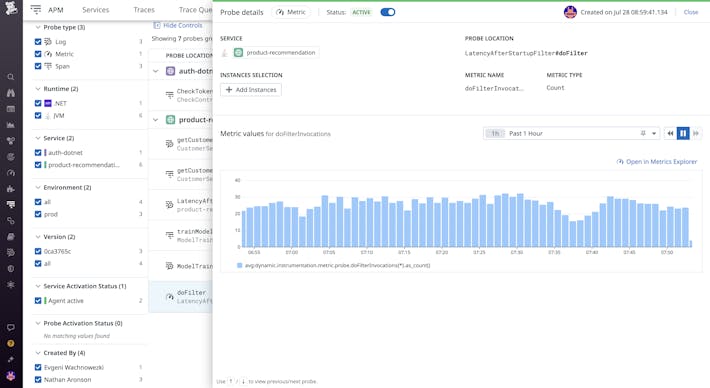Click the pin icon in time range selector
This screenshot has width=710, height=388.
[x=643, y=133]
